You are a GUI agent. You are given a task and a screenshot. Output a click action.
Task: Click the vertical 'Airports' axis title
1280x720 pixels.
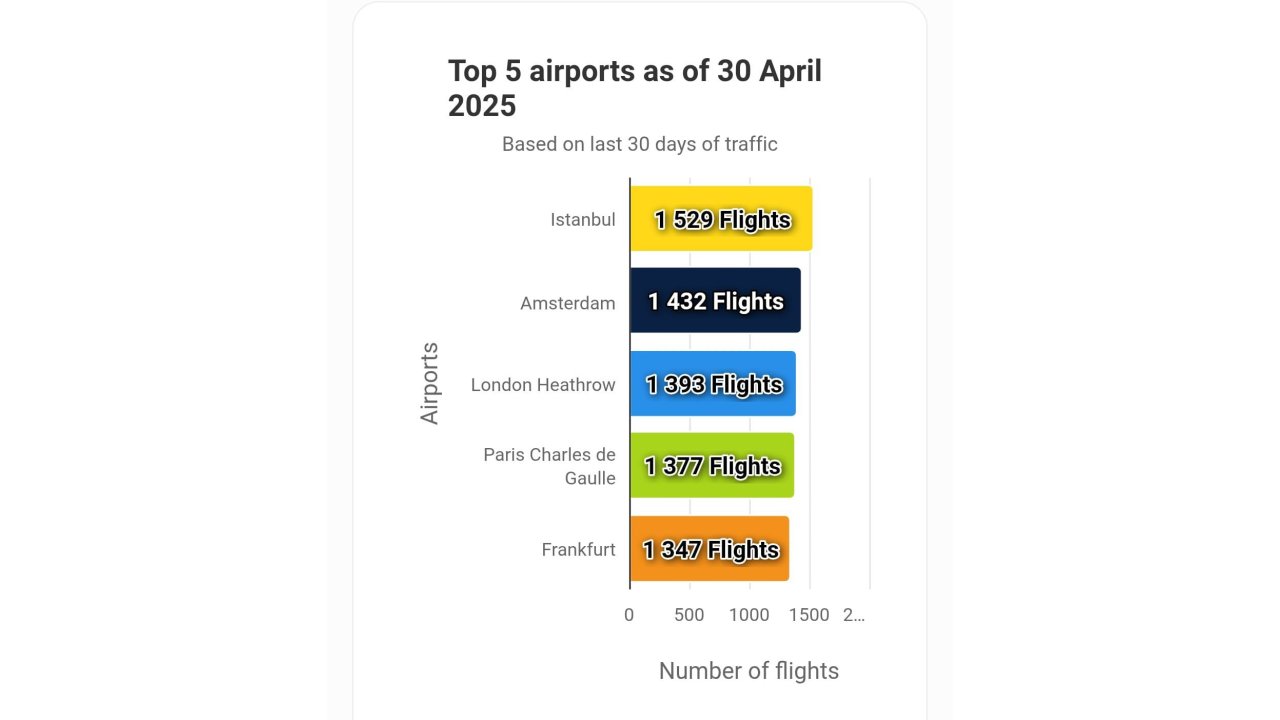430,384
